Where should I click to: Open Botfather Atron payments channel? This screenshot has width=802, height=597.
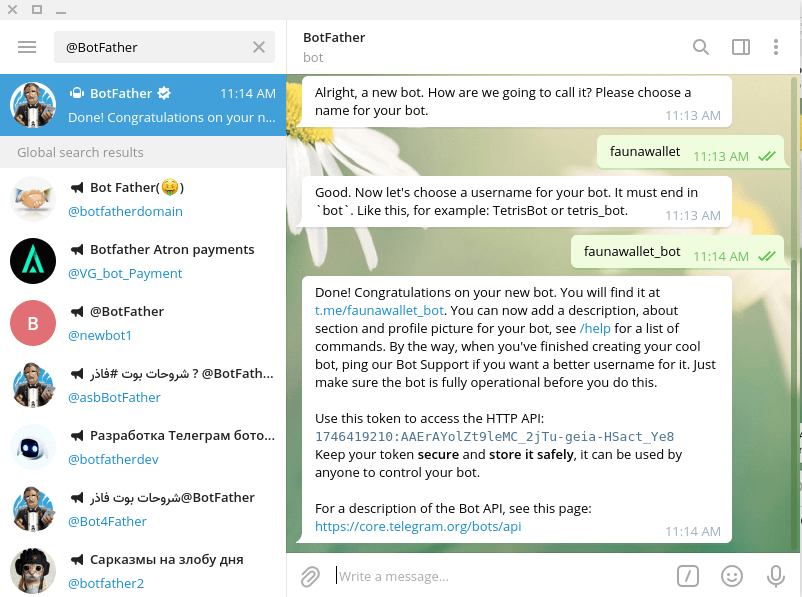pyautogui.click(x=143, y=261)
